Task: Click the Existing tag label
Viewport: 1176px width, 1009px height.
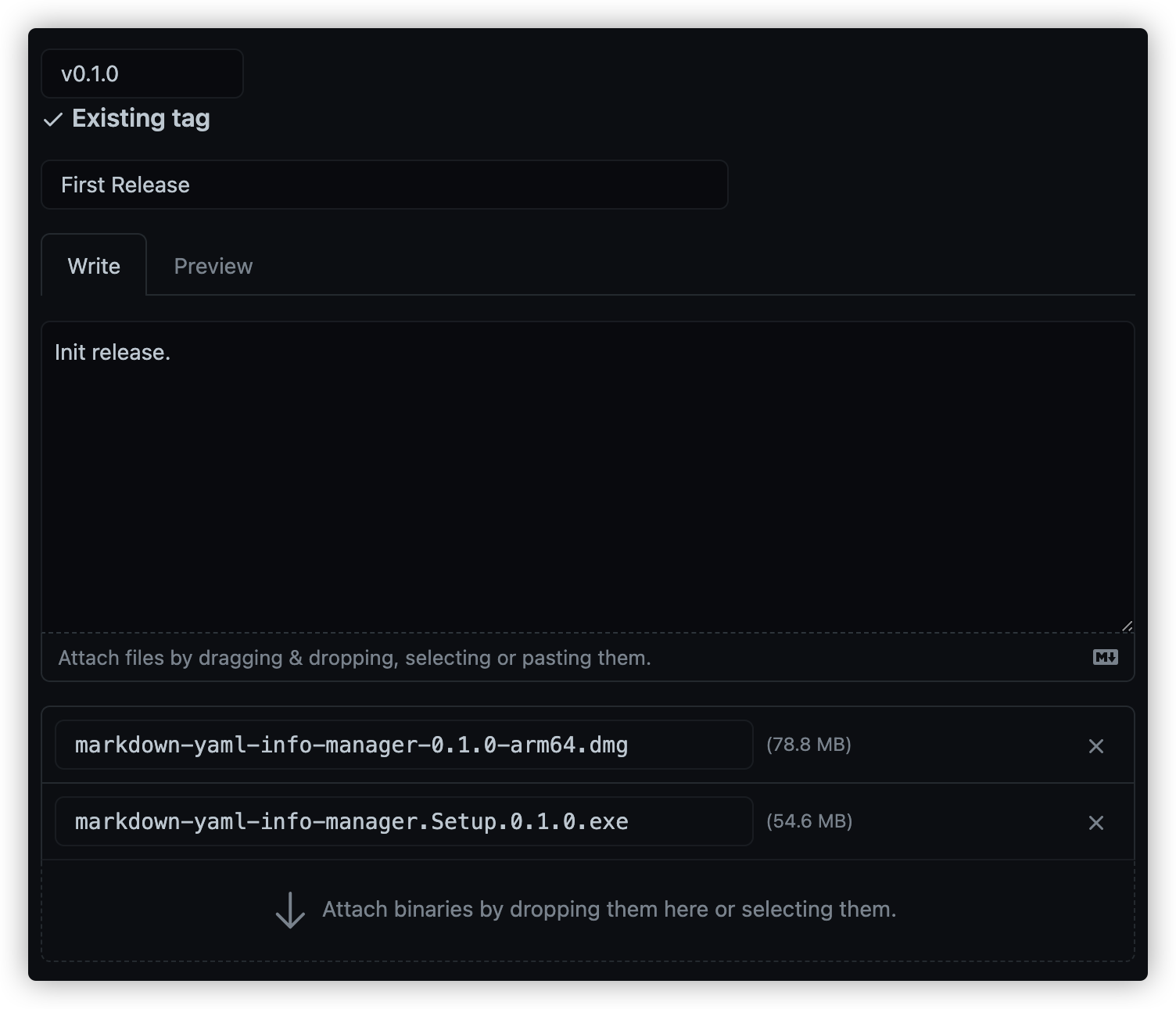Action: (141, 118)
